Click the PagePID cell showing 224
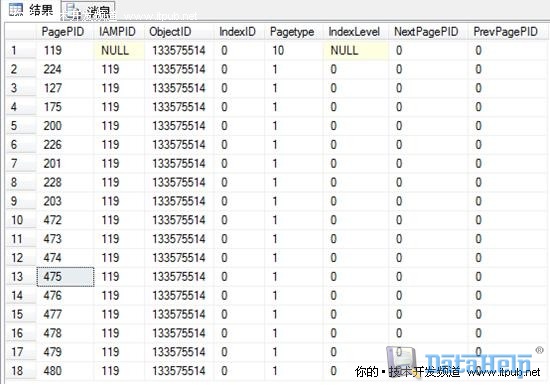 pyautogui.click(x=65, y=69)
